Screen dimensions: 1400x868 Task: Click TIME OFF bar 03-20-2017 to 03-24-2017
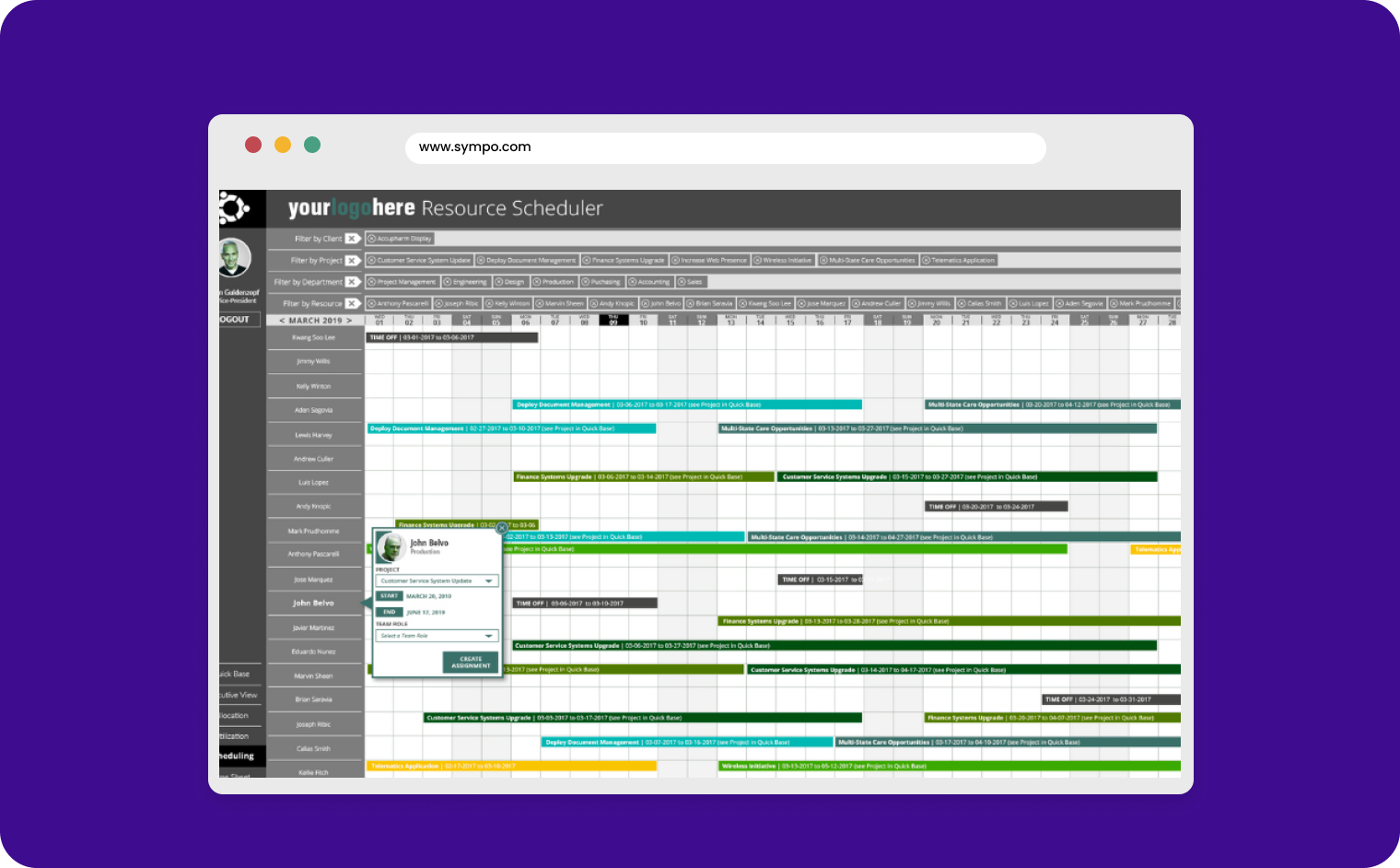pyautogui.click(x=997, y=507)
